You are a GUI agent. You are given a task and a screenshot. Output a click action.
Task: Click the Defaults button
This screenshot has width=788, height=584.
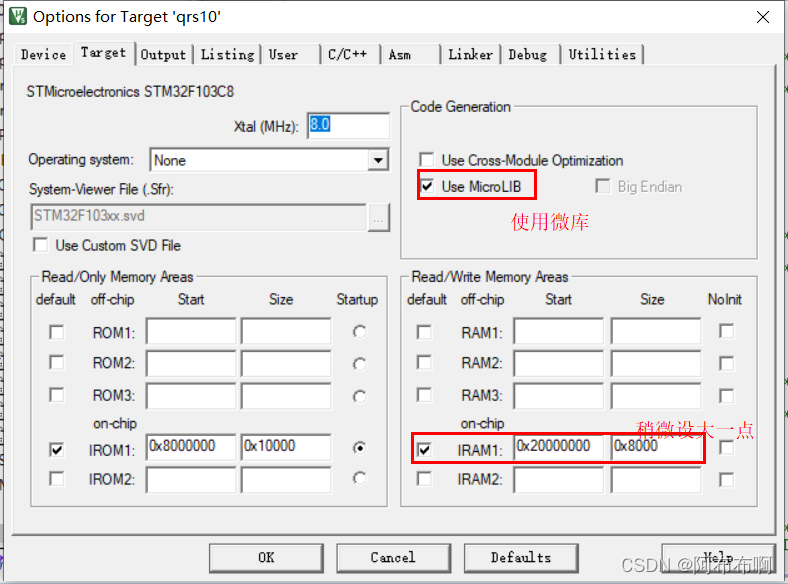pyautogui.click(x=521, y=558)
